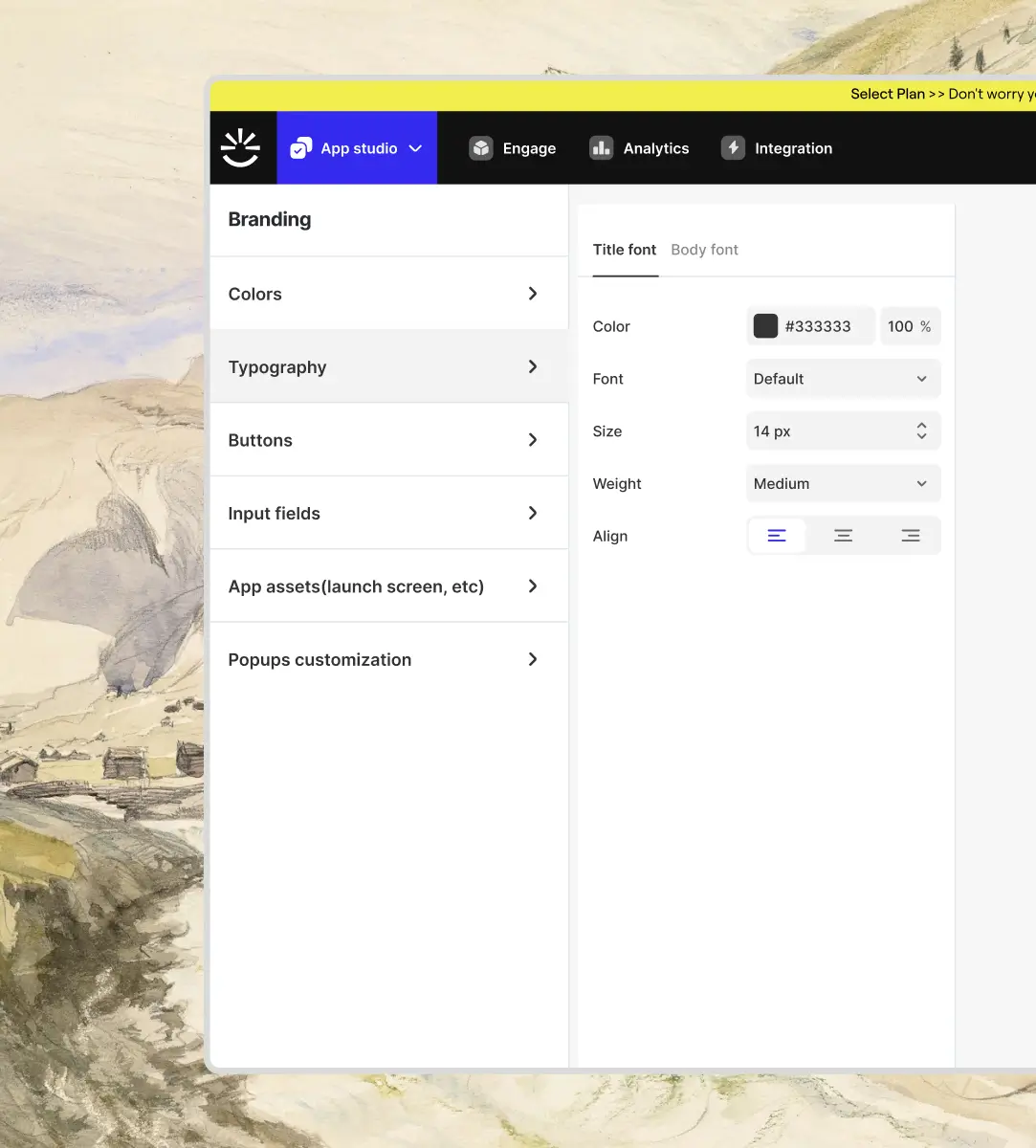Expand the Popups customization chevron

point(533,659)
